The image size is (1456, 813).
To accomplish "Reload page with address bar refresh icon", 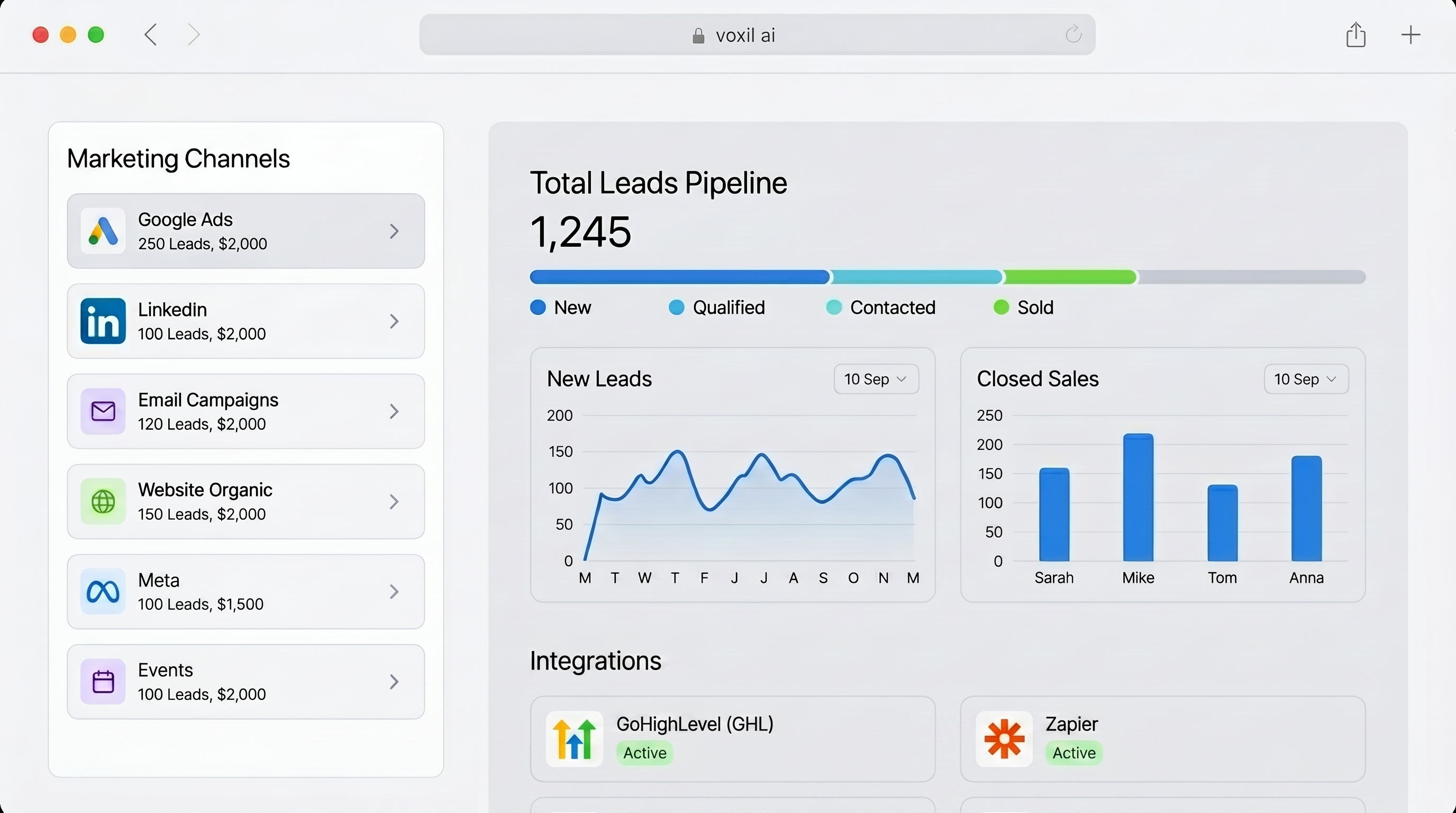I will pos(1073,34).
